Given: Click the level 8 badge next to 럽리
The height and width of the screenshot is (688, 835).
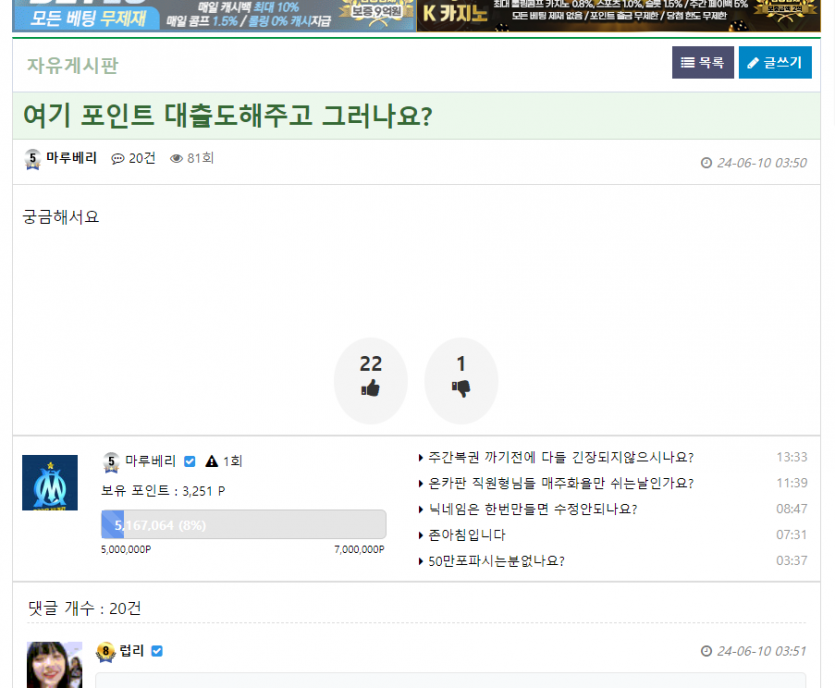Looking at the screenshot, I should click(105, 652).
